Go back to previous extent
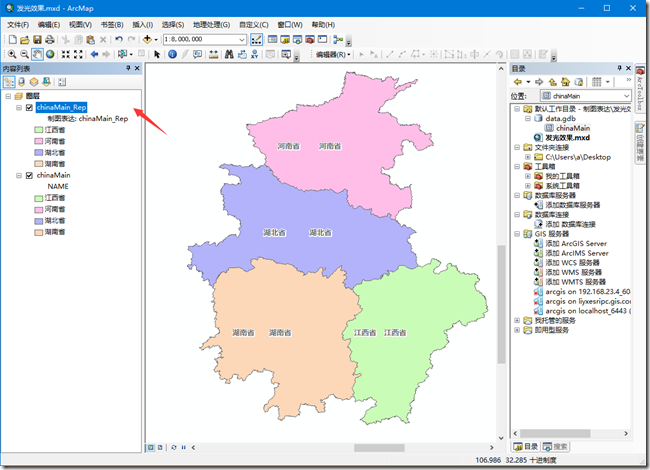Image resolution: width=650 pixels, height=470 pixels. tap(94, 54)
